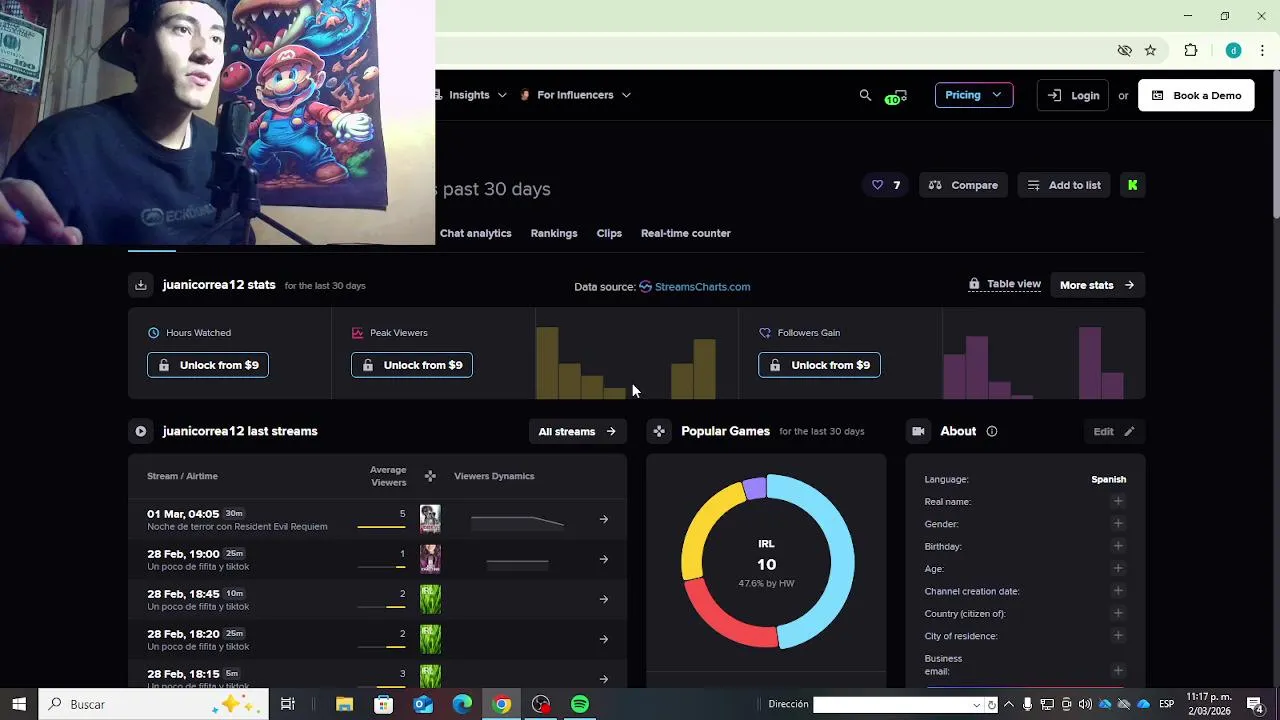This screenshot has width=1280, height=720.
Task: Click the IRL thumbnail in 28 Feb, 18:45 row
Action: click(x=430, y=599)
